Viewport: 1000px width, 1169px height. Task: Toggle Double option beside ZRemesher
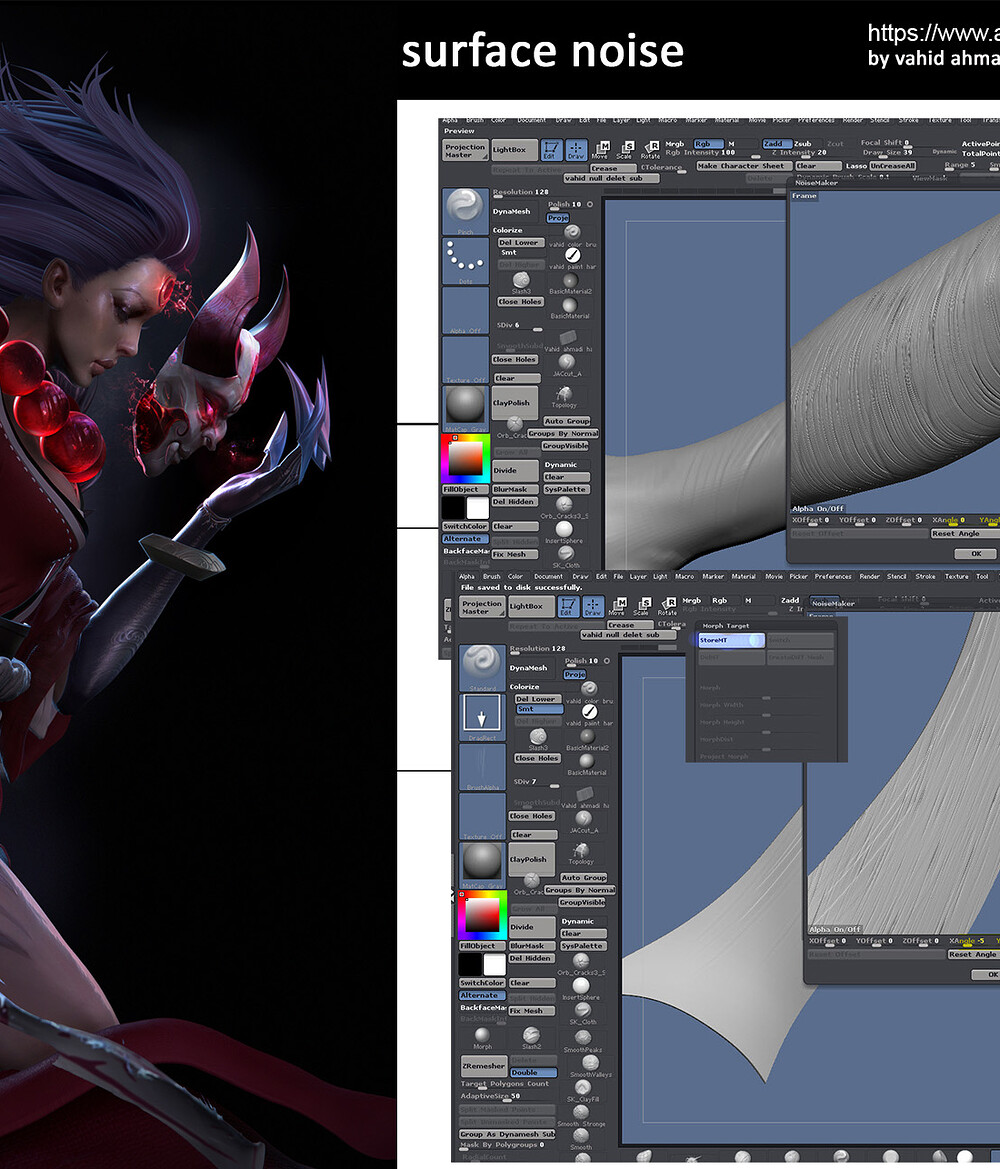[x=532, y=1072]
